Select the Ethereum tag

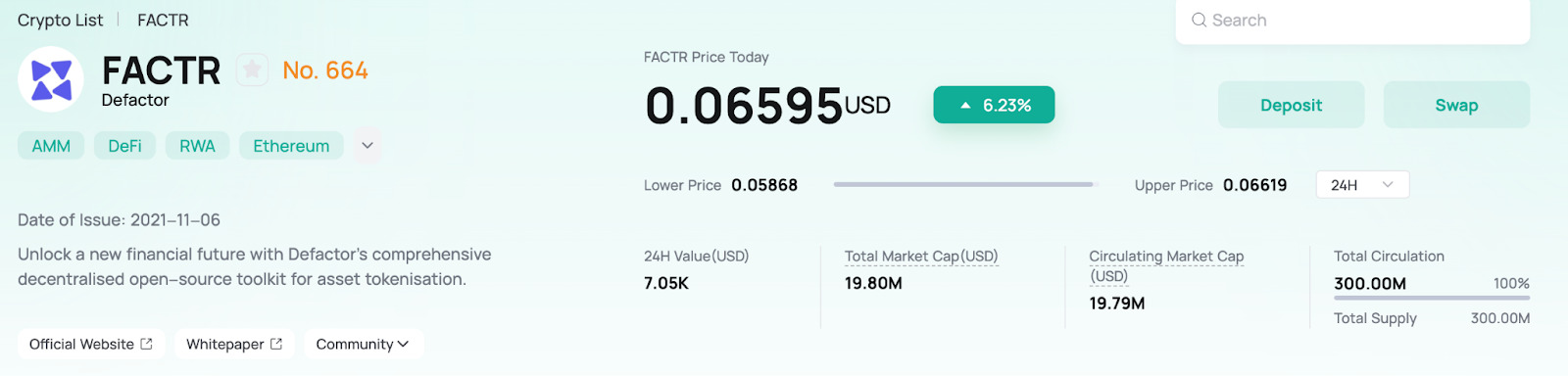pos(291,146)
